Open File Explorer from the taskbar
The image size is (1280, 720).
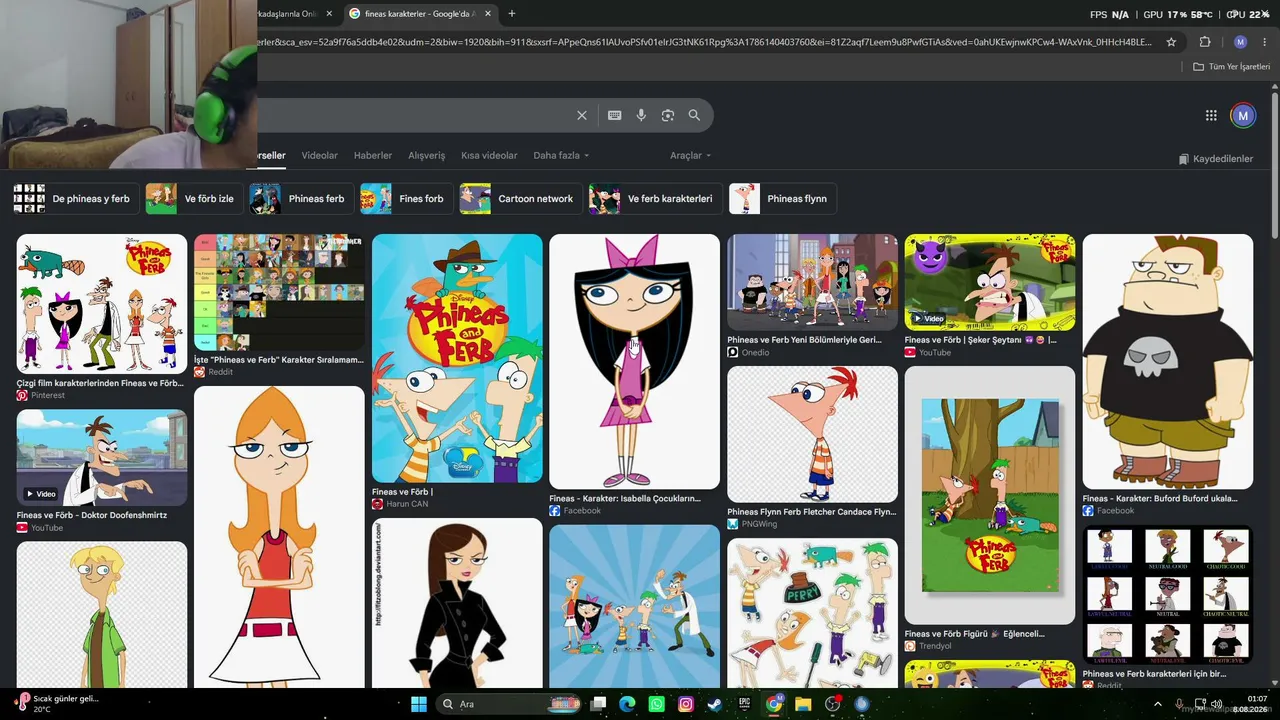[x=803, y=704]
